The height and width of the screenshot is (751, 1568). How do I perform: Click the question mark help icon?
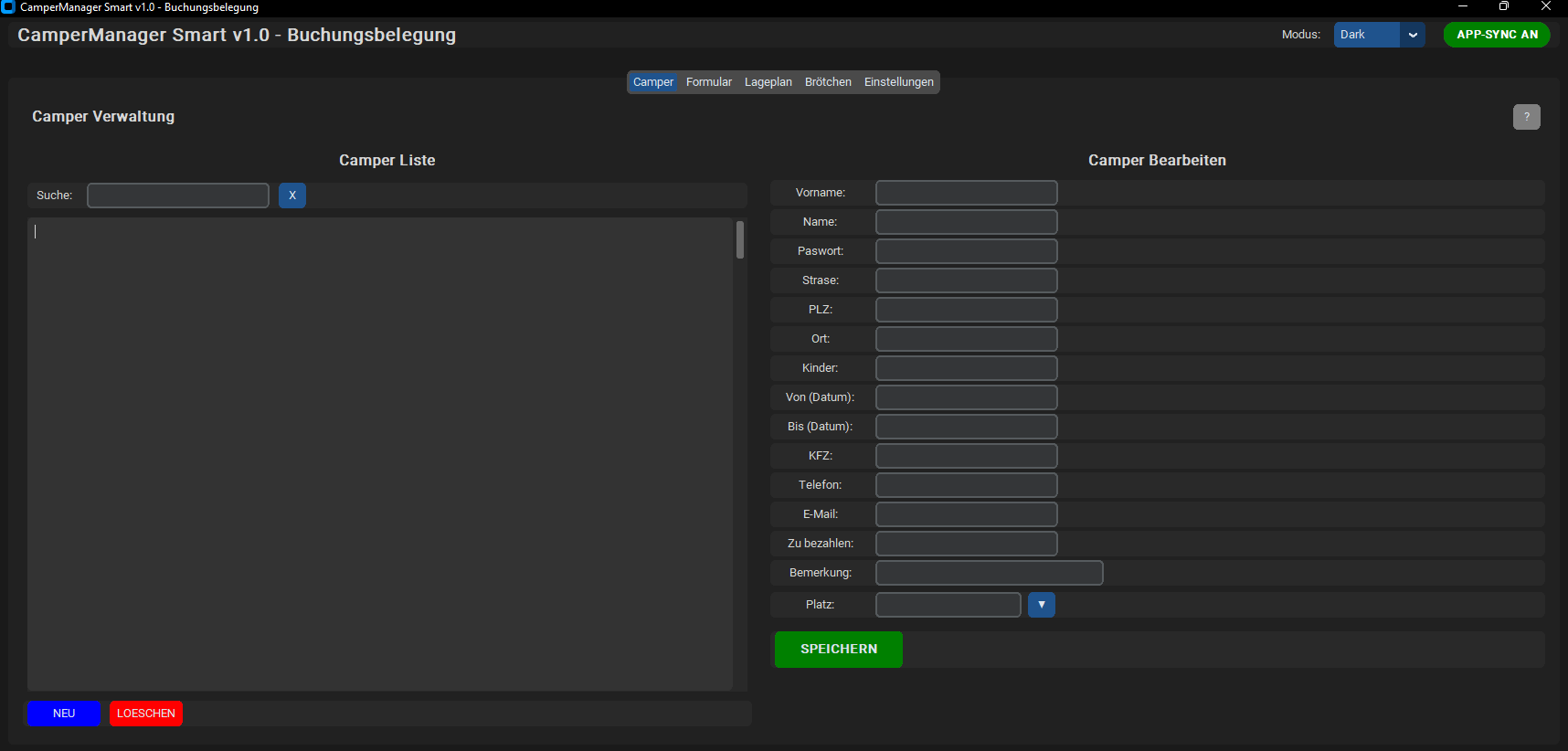click(1526, 117)
